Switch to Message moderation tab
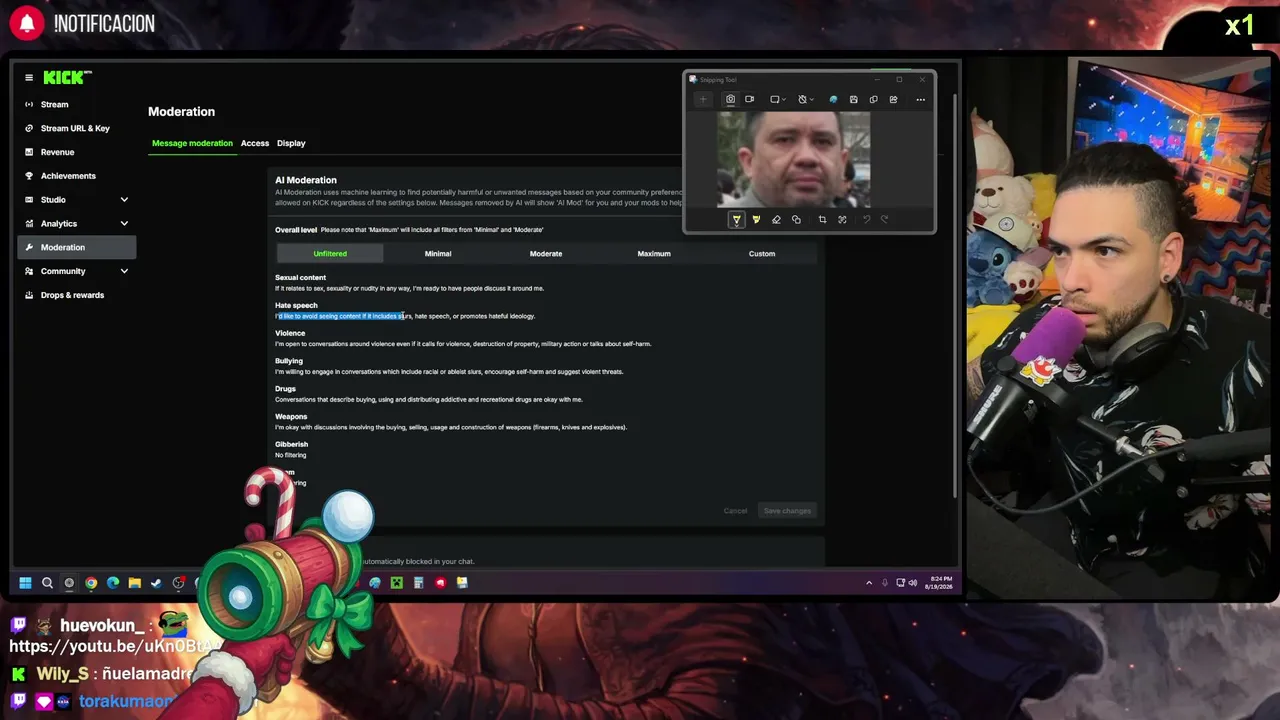Image resolution: width=1280 pixels, height=720 pixels. 192,143
